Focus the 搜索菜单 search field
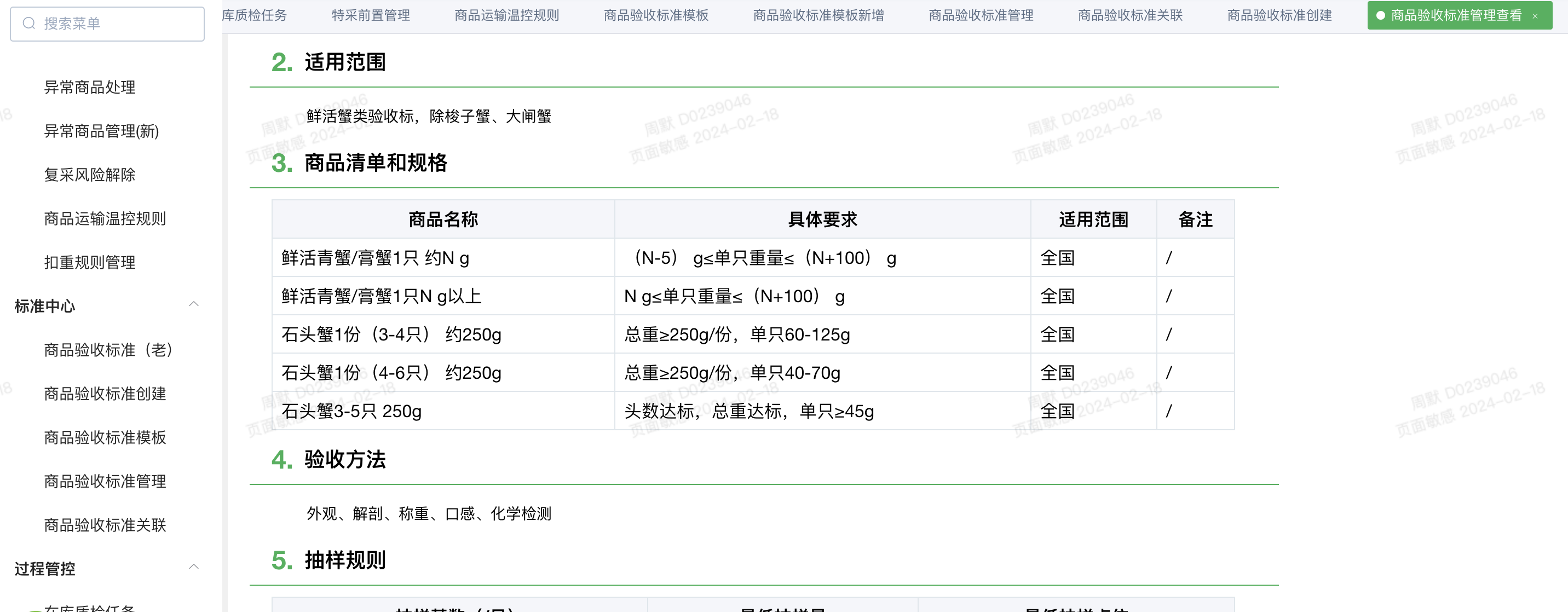Image resolution: width=1568 pixels, height=612 pixels. click(107, 24)
